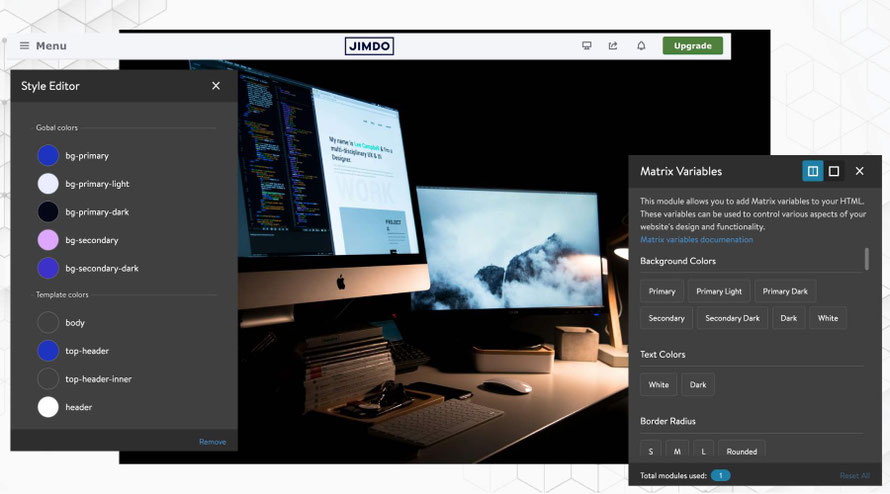
Task: Close the Style Editor panel
Action: tap(216, 86)
